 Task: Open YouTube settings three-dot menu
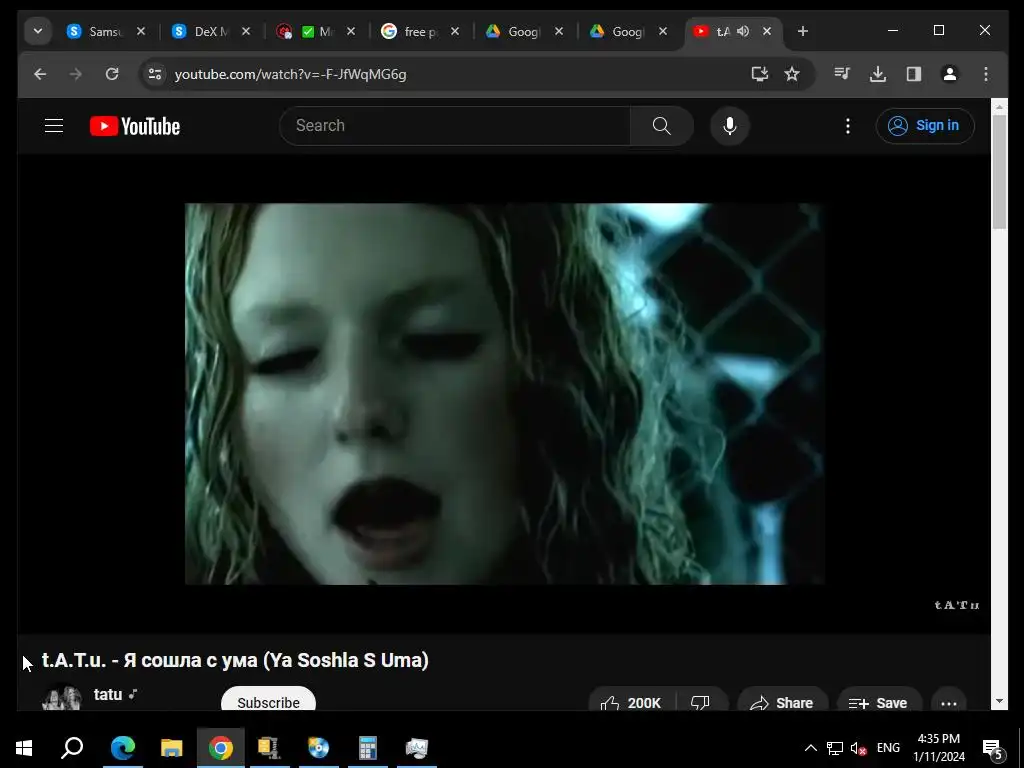pyautogui.click(x=848, y=126)
